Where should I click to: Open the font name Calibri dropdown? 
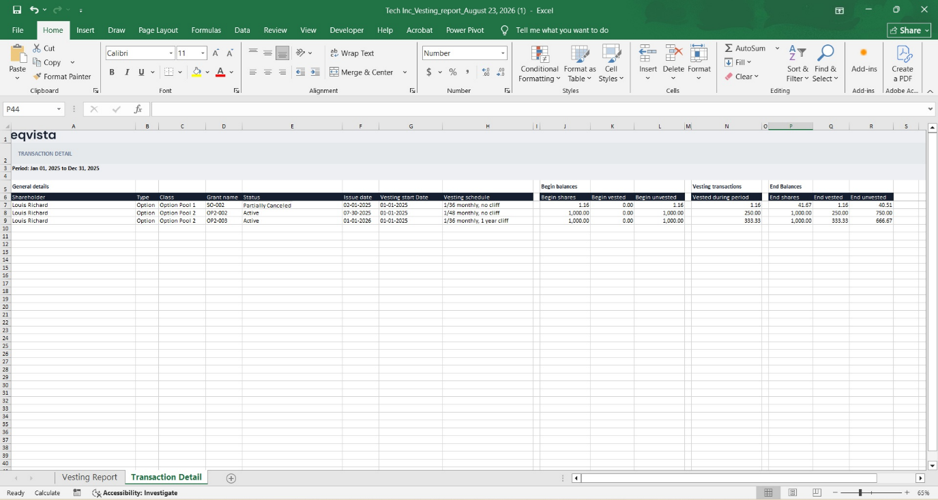(170, 53)
